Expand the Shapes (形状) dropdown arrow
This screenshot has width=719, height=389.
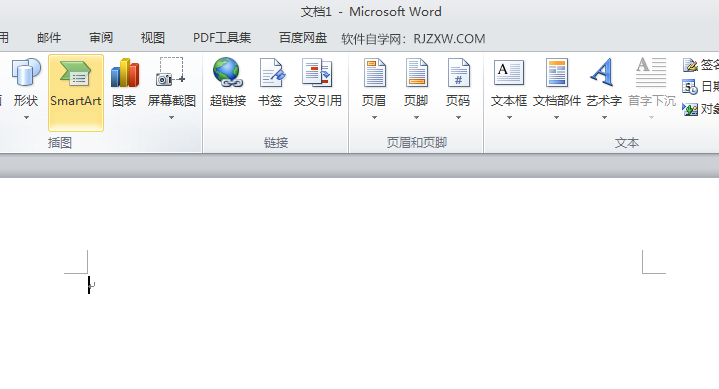(x=26, y=118)
